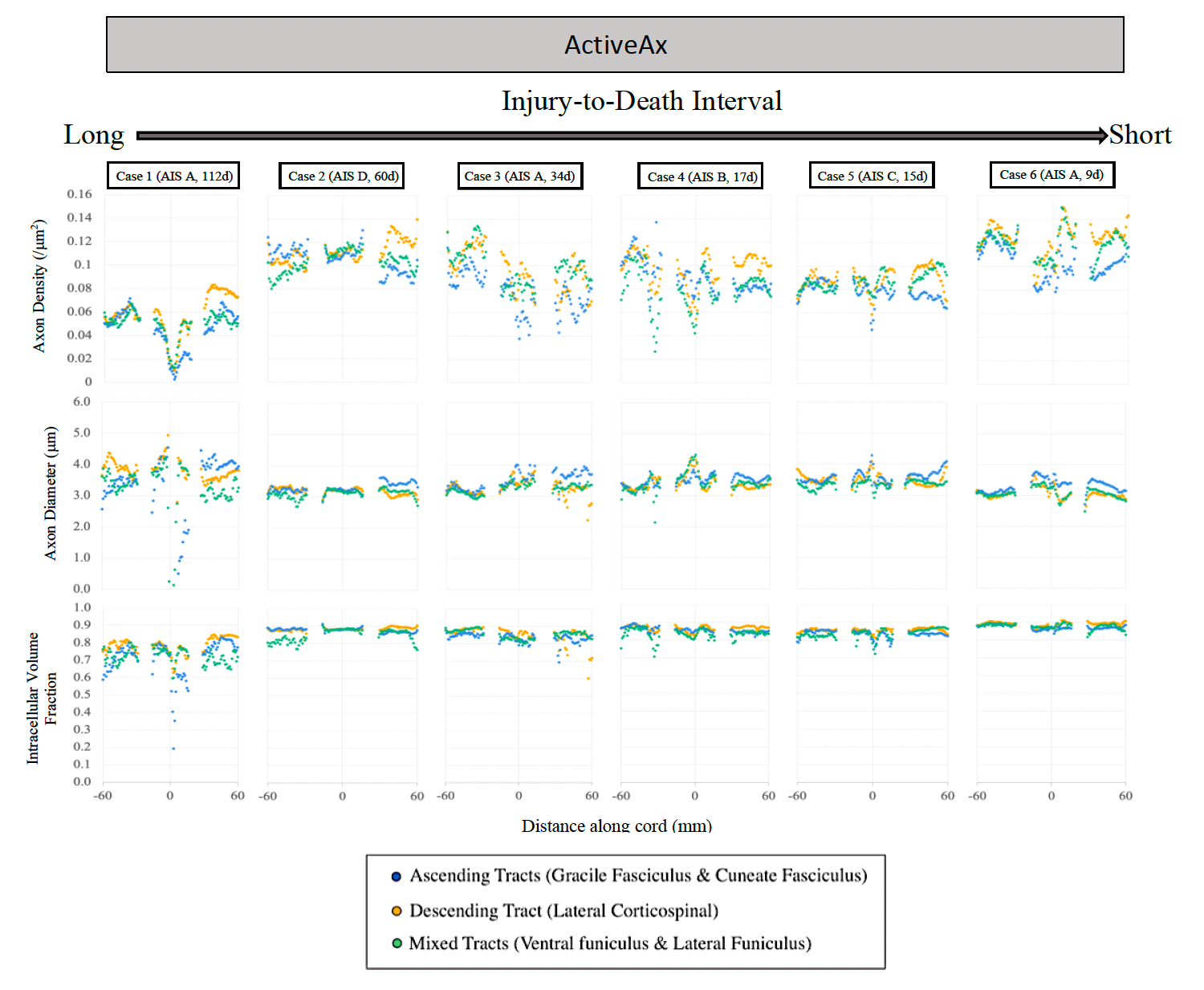Click the arrowhead pointing to Short
Viewport: 1204px width, 990px height.
1102,136
